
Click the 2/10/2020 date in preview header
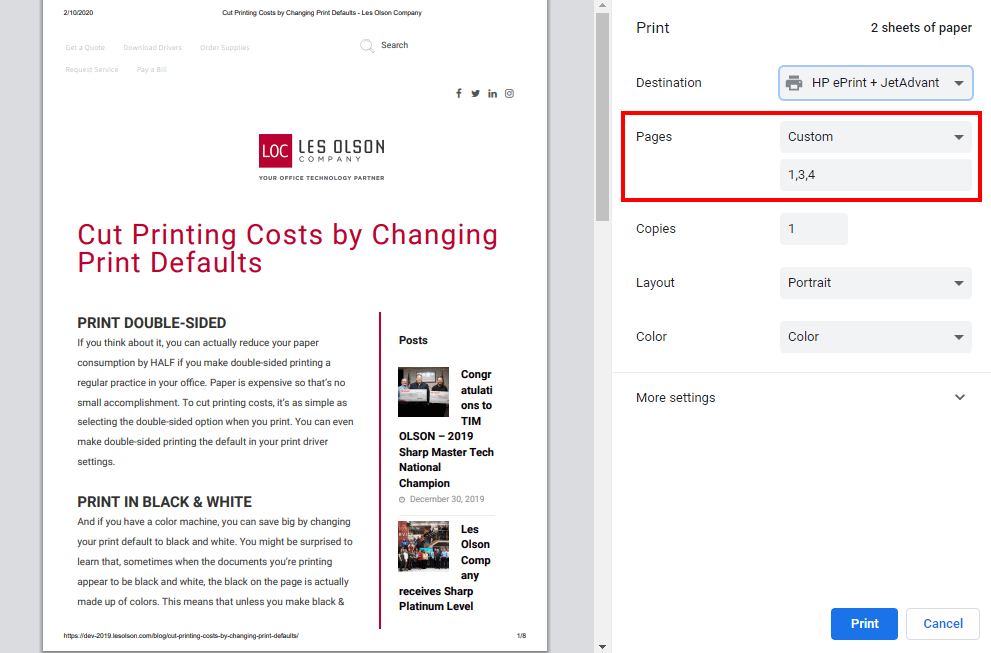tap(78, 13)
